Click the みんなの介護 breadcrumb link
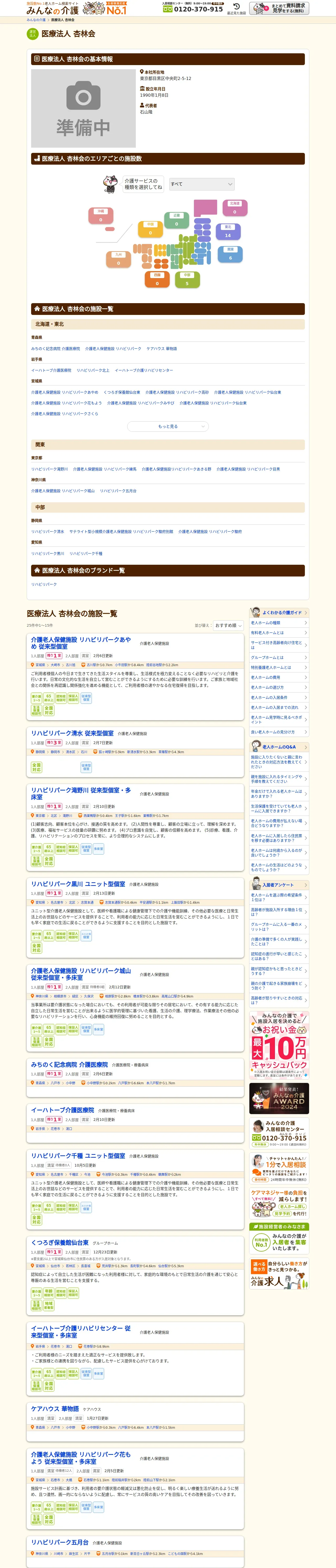This screenshot has height=1568, width=336. (x=36, y=20)
